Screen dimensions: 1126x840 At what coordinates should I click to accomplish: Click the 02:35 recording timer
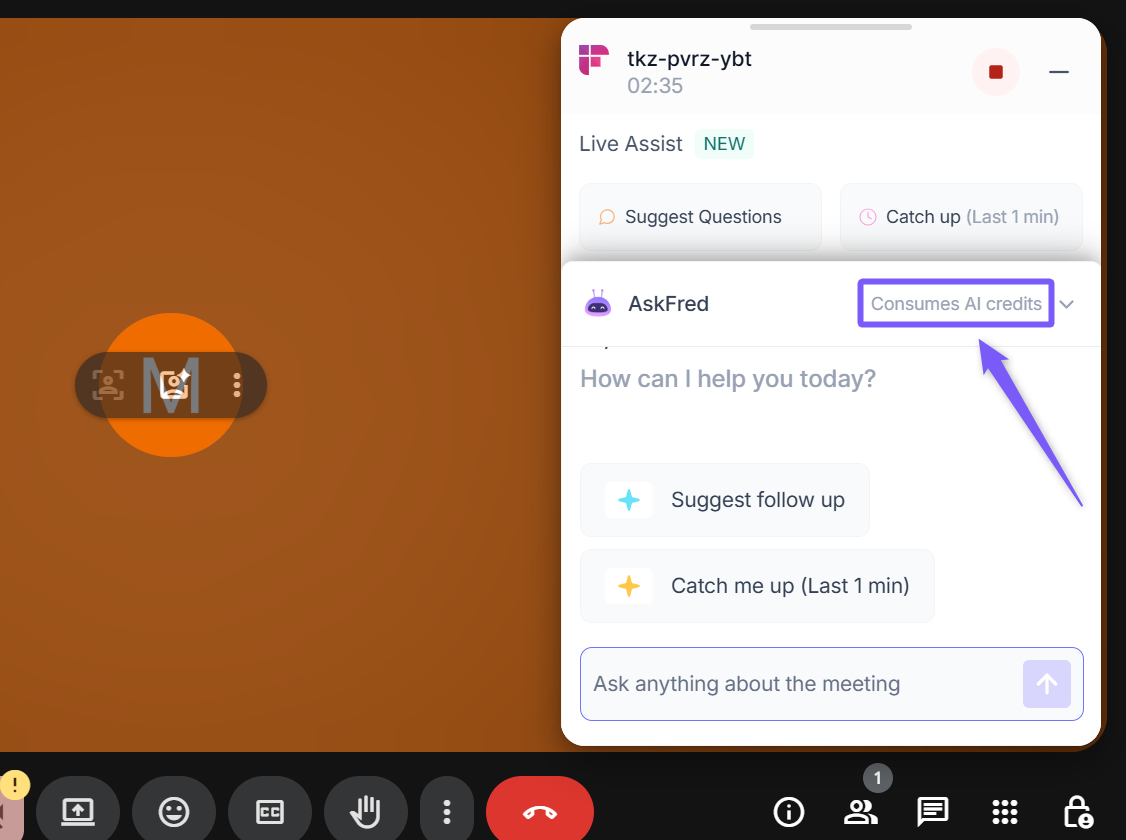(655, 85)
